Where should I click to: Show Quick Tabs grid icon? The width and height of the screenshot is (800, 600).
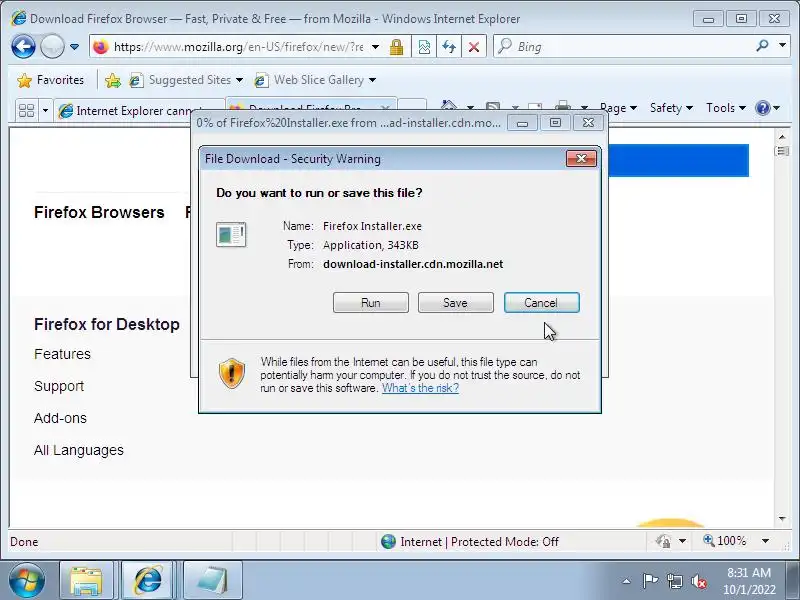point(26,110)
